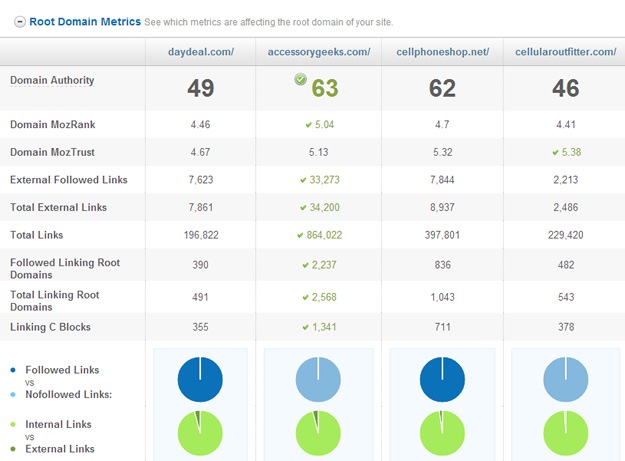Click the Domain MozRank row label
This screenshot has width=625, height=461.
pos(53,125)
